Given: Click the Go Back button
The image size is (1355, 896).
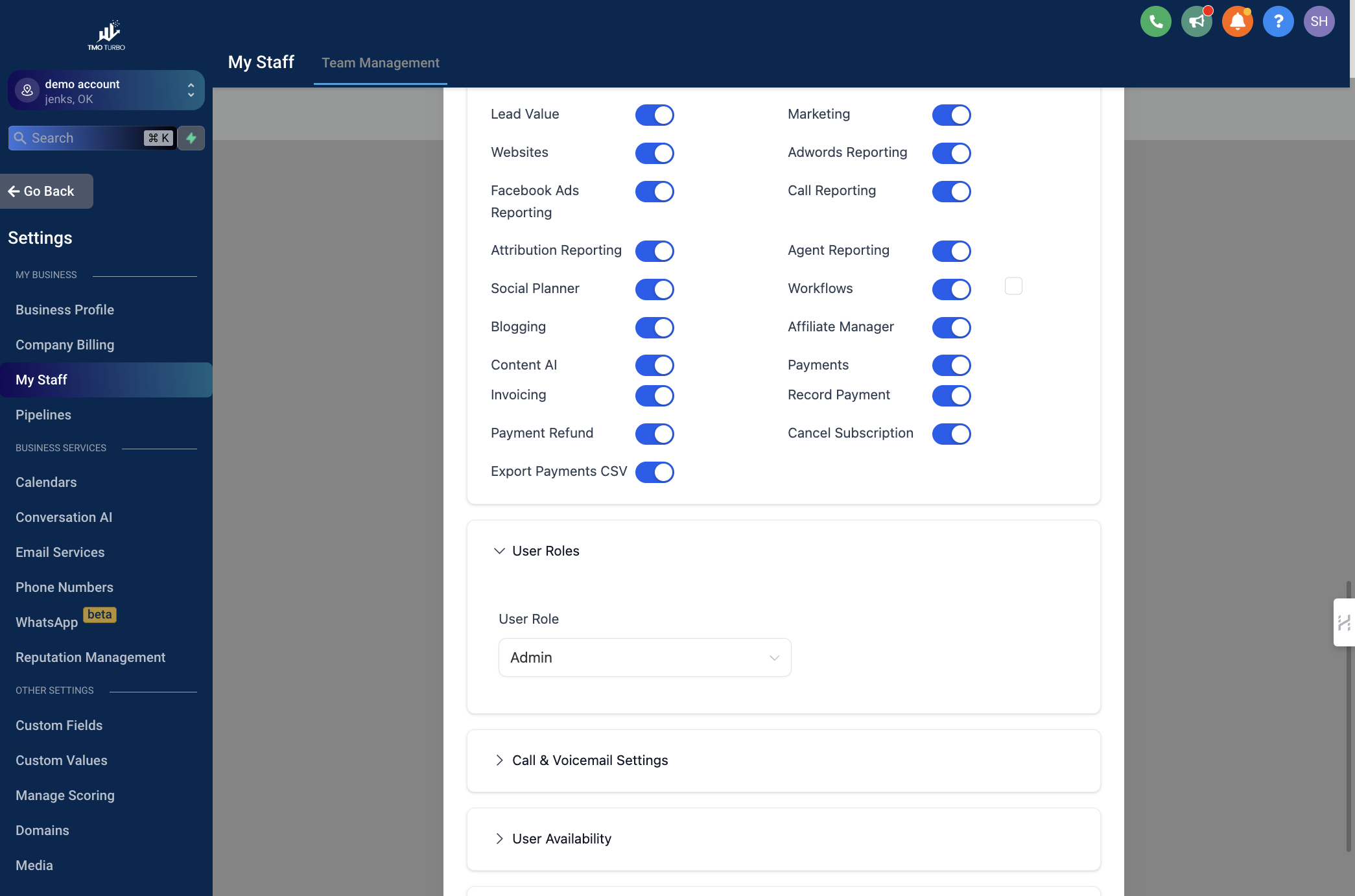Looking at the screenshot, I should click(47, 191).
